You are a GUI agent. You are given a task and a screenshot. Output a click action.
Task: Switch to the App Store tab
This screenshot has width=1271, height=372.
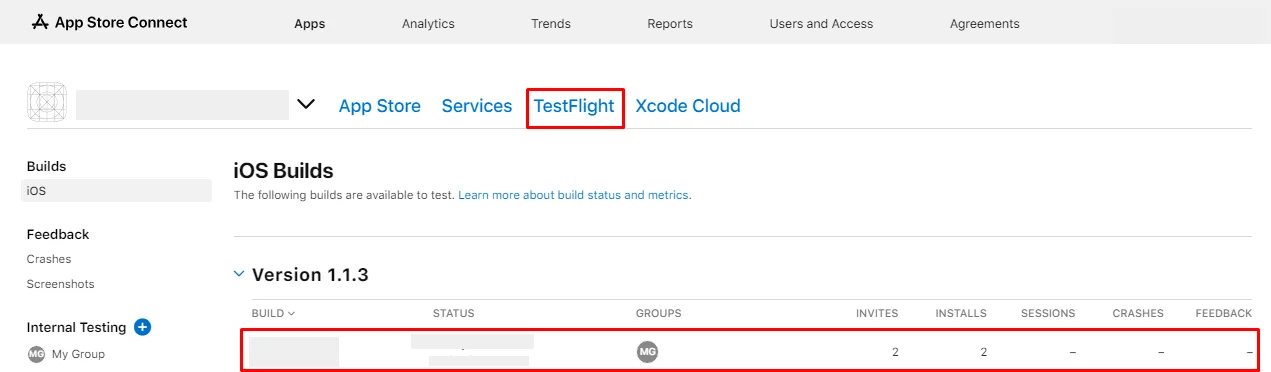coord(380,106)
